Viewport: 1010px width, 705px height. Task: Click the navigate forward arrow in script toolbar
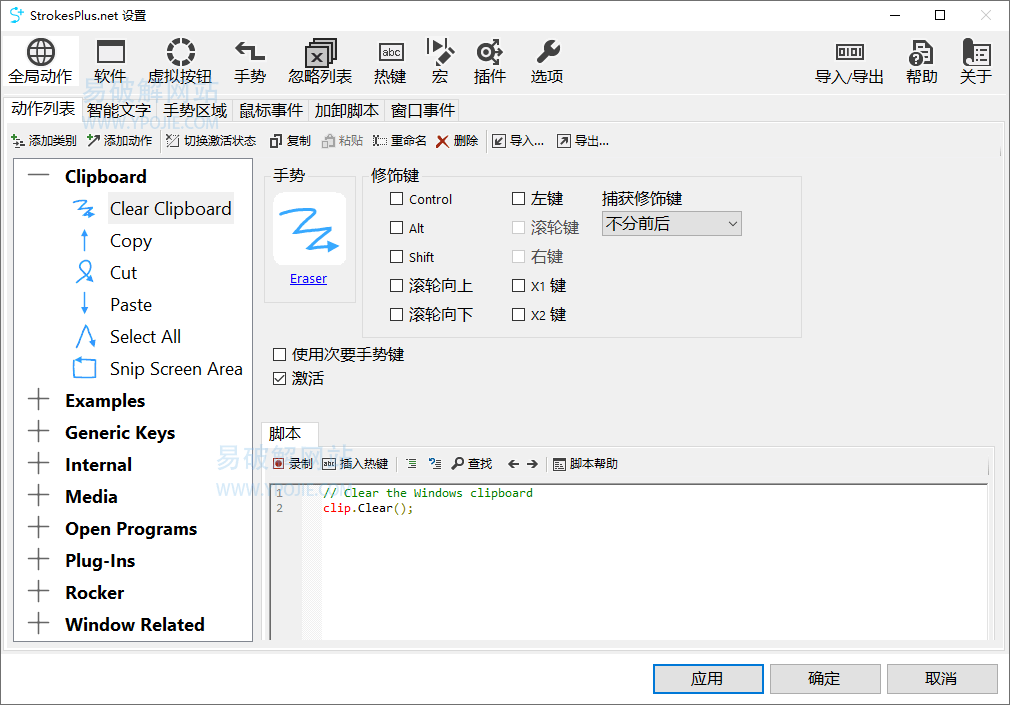[532, 463]
